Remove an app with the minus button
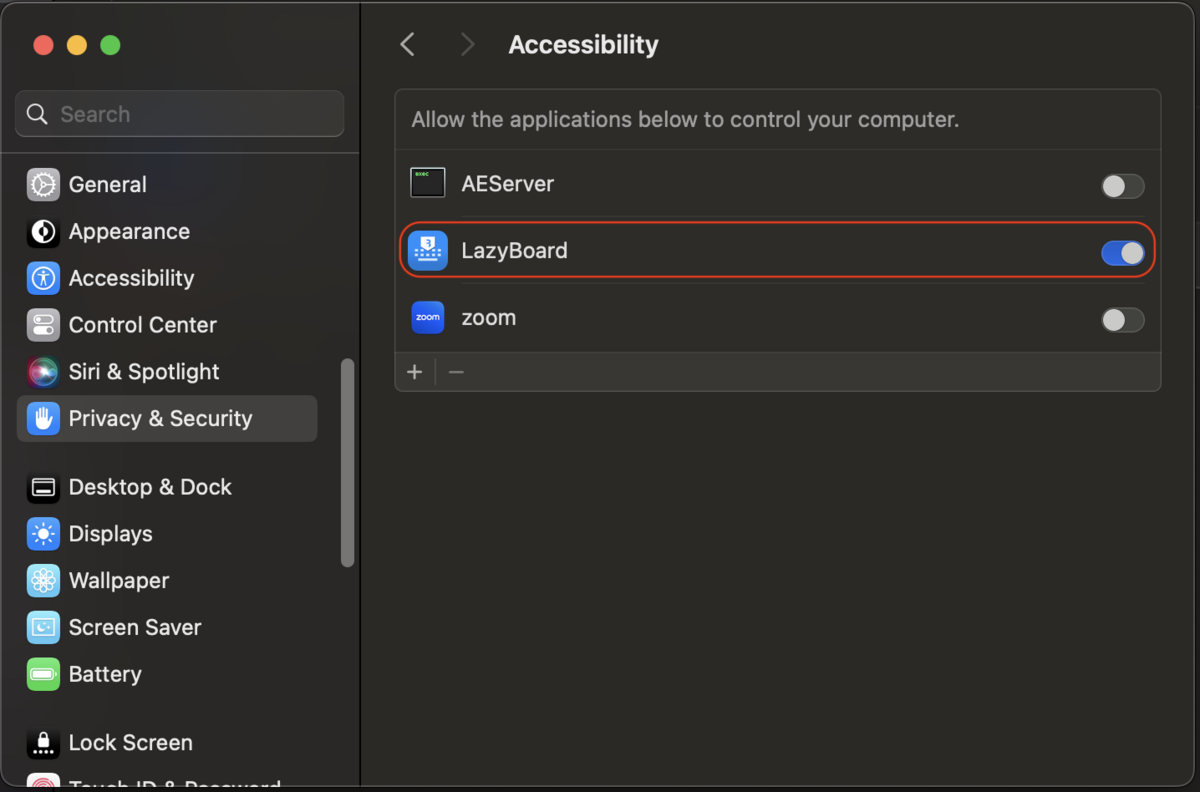This screenshot has height=792, width=1200. click(456, 372)
